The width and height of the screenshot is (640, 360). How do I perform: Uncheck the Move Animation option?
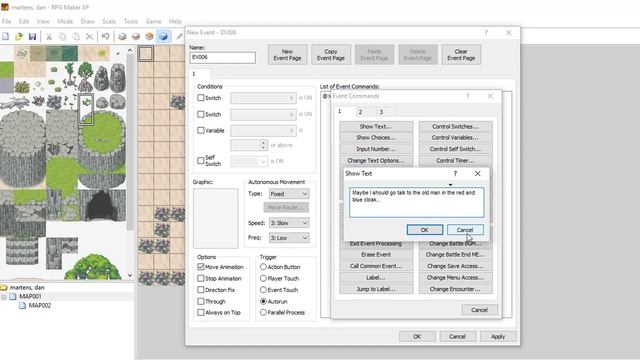200,267
